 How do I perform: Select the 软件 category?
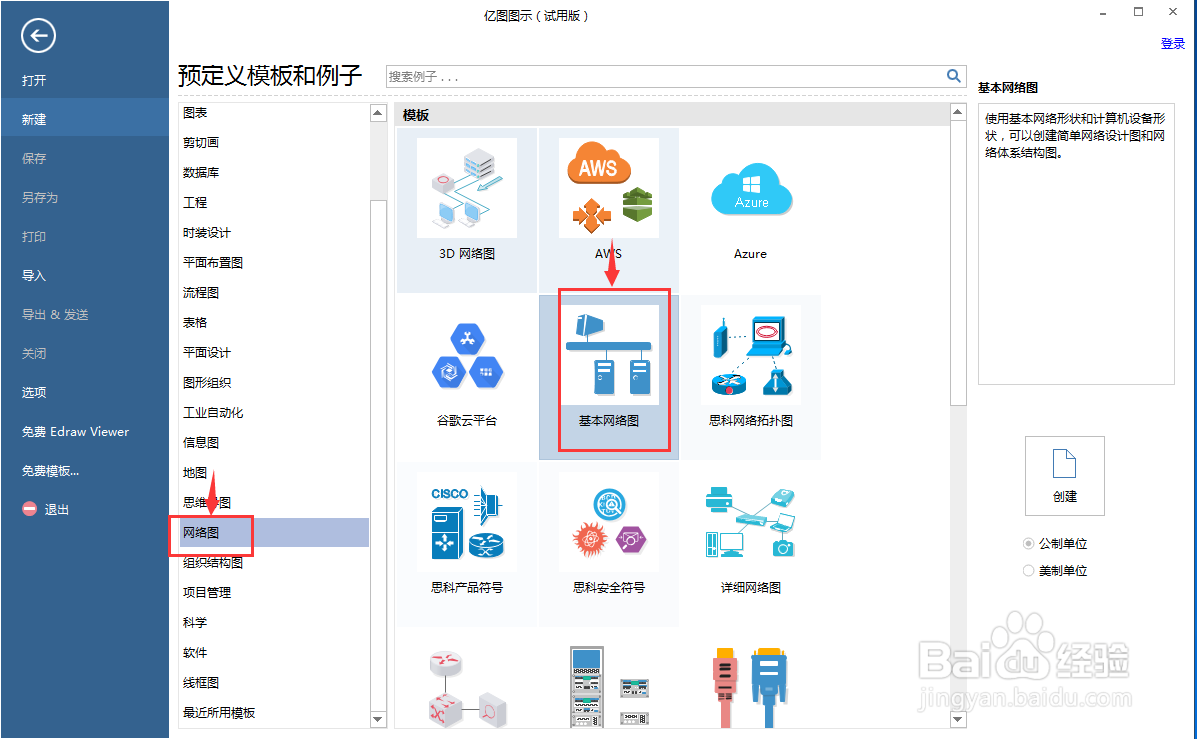(195, 652)
